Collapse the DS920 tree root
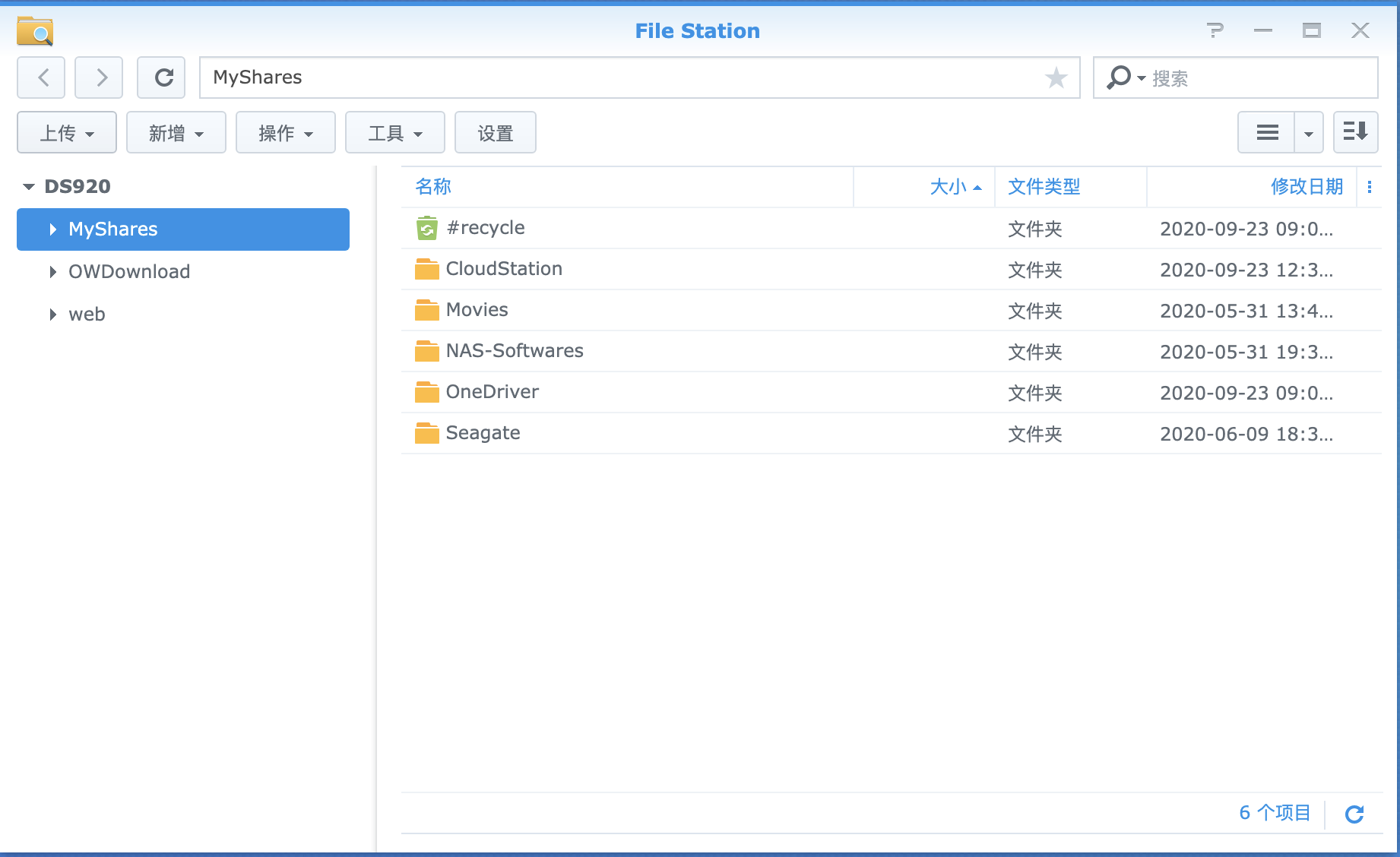 click(29, 186)
